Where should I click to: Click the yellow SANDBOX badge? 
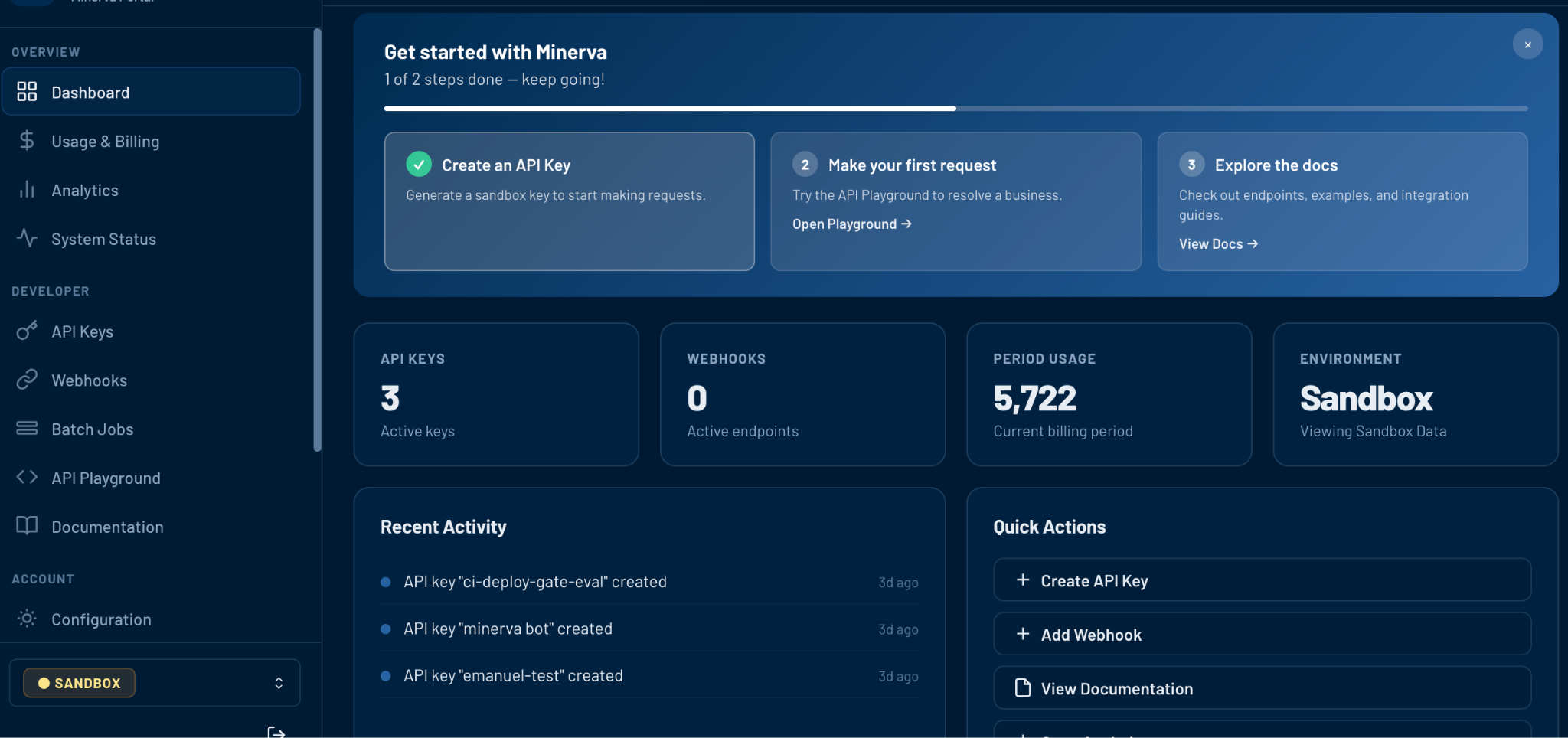click(x=80, y=683)
